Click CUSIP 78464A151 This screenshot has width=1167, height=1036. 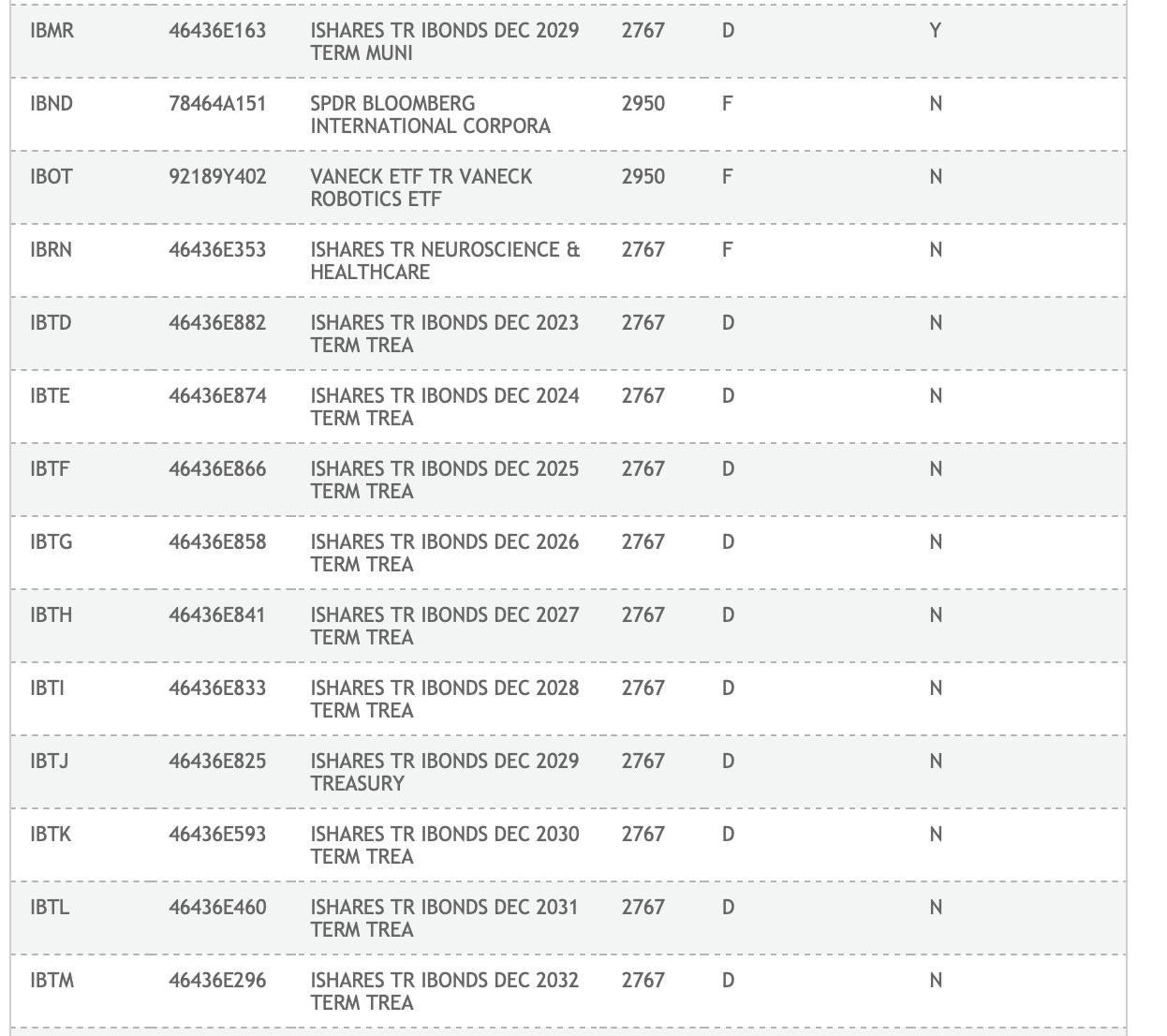pyautogui.click(x=217, y=103)
